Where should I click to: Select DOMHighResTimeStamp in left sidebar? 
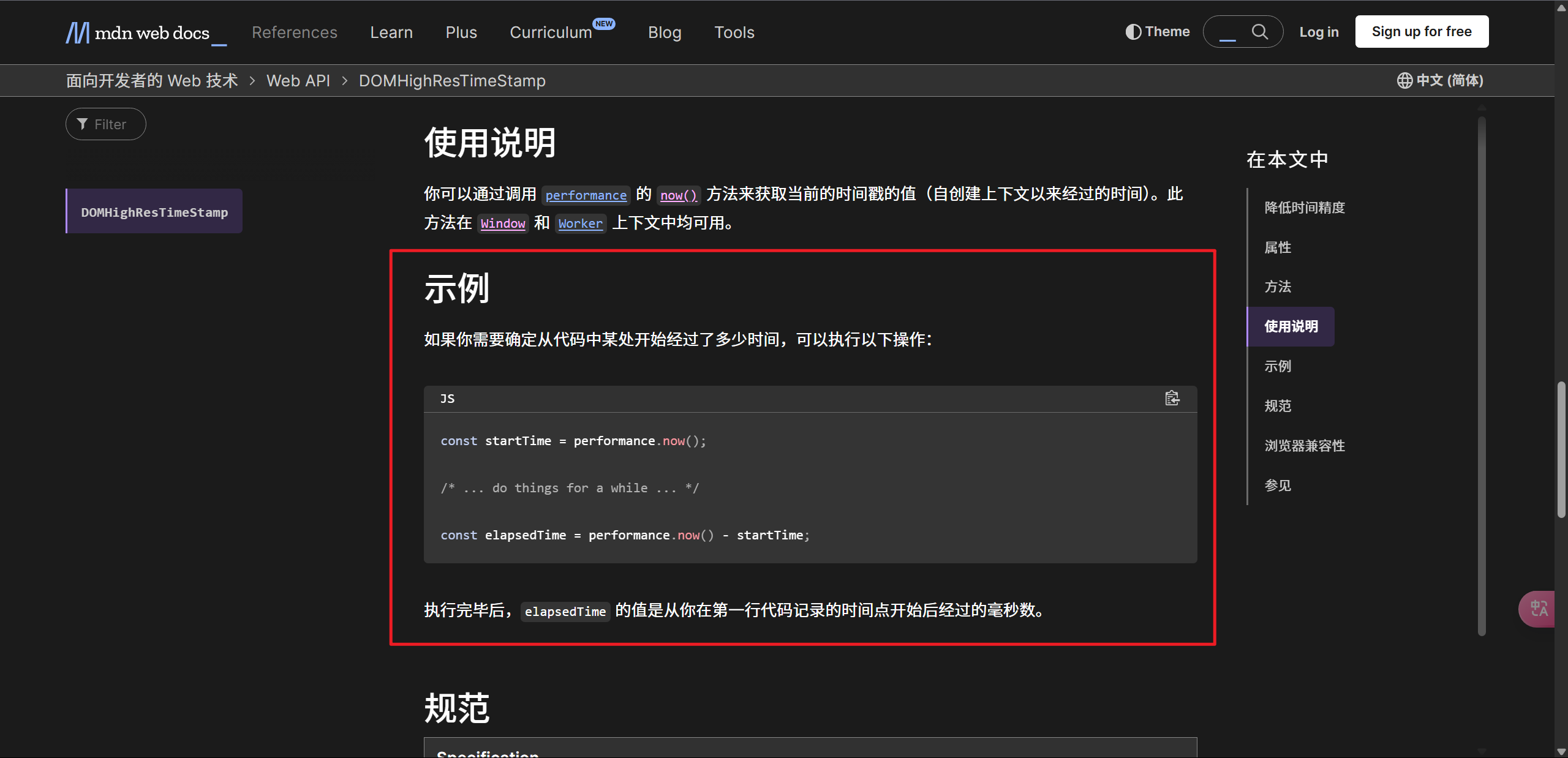(x=154, y=212)
